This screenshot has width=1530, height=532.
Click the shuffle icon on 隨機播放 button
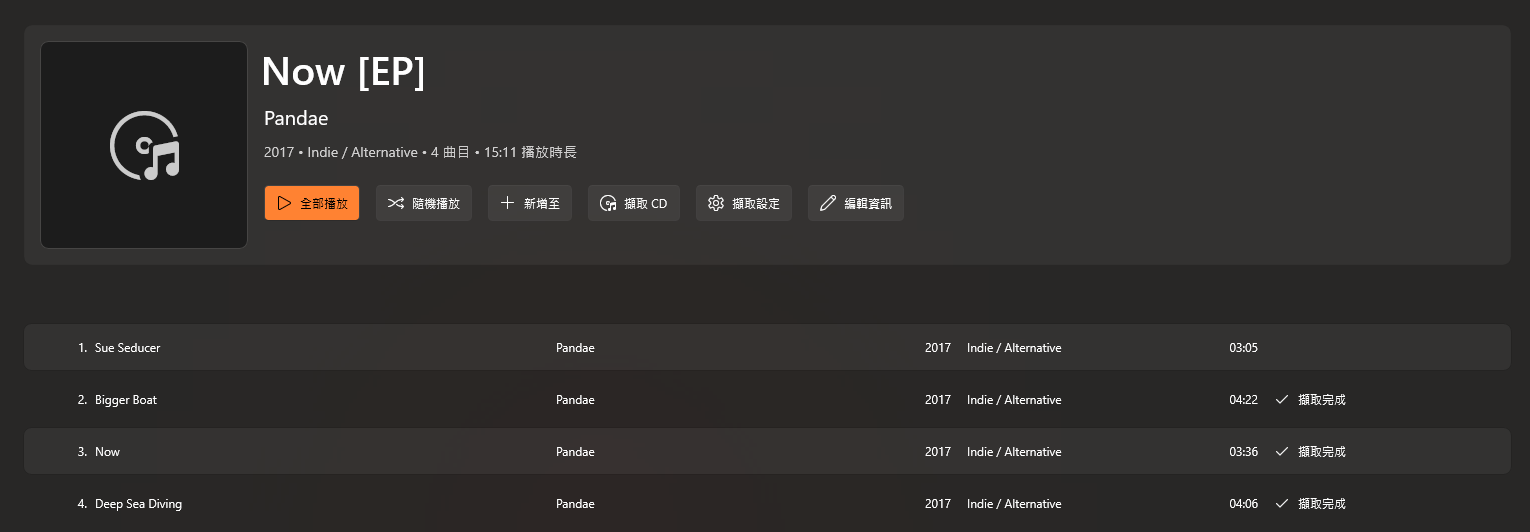(396, 203)
